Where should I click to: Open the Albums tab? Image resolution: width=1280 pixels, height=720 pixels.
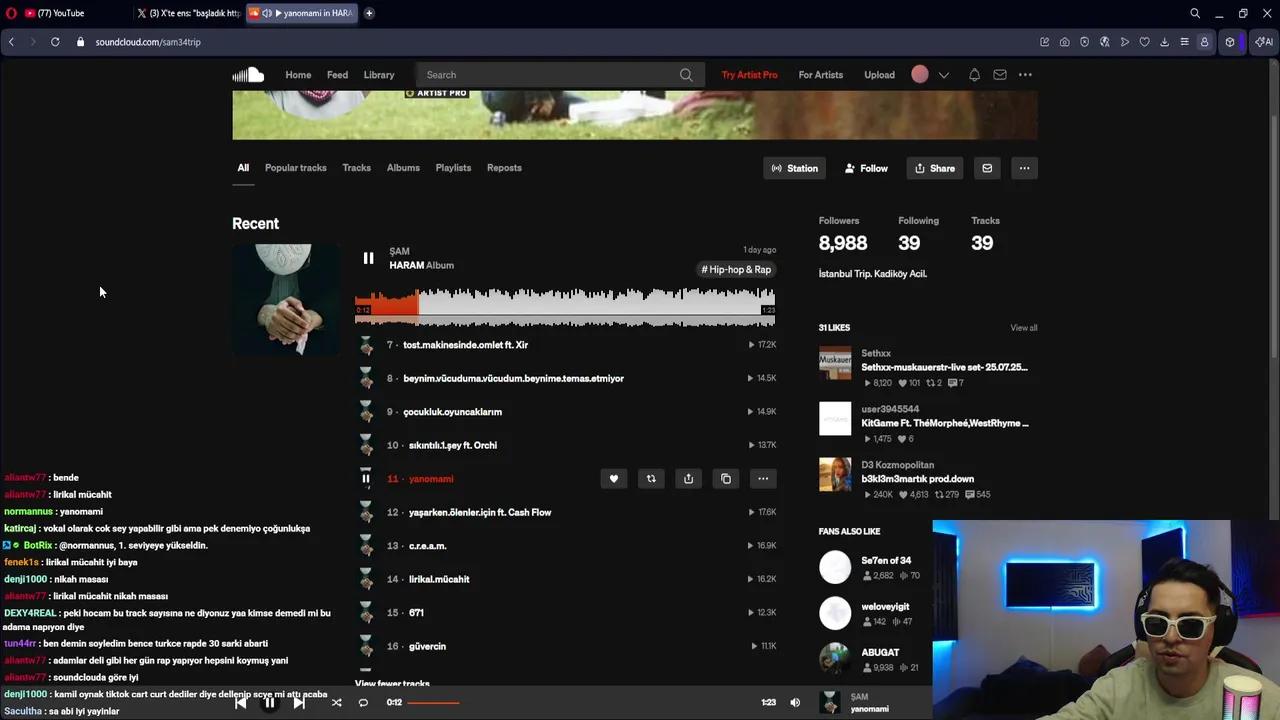(x=403, y=168)
